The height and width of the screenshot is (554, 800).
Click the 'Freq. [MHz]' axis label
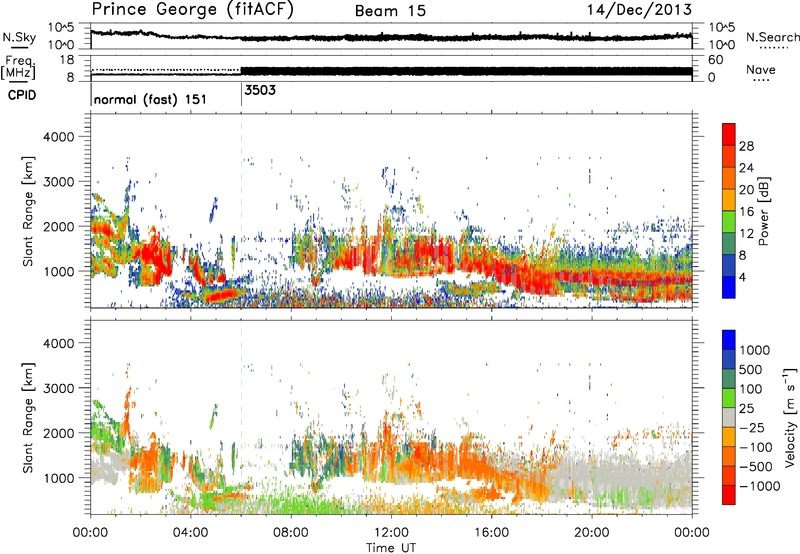click(x=19, y=67)
